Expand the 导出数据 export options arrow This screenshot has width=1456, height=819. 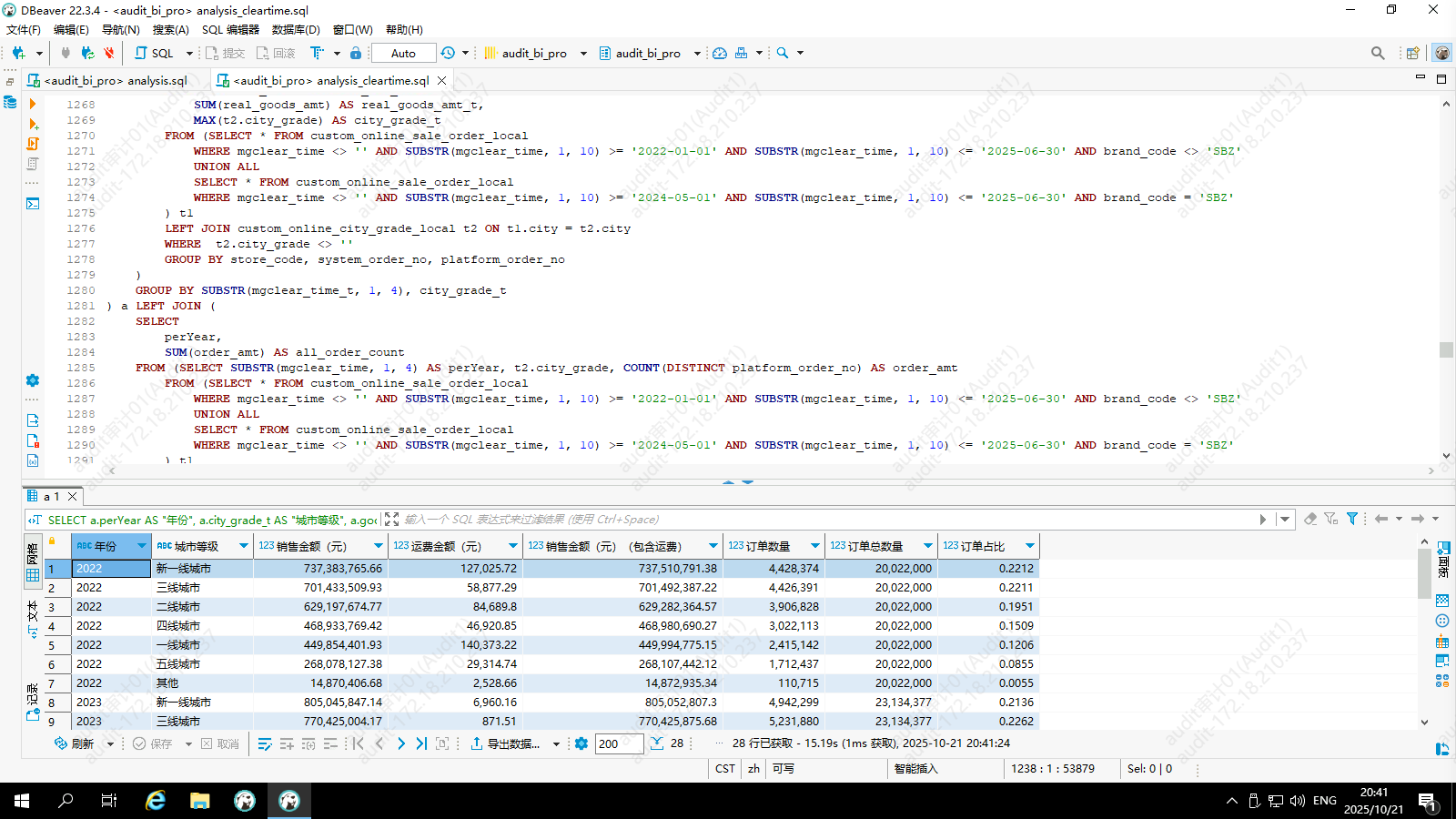click(556, 744)
